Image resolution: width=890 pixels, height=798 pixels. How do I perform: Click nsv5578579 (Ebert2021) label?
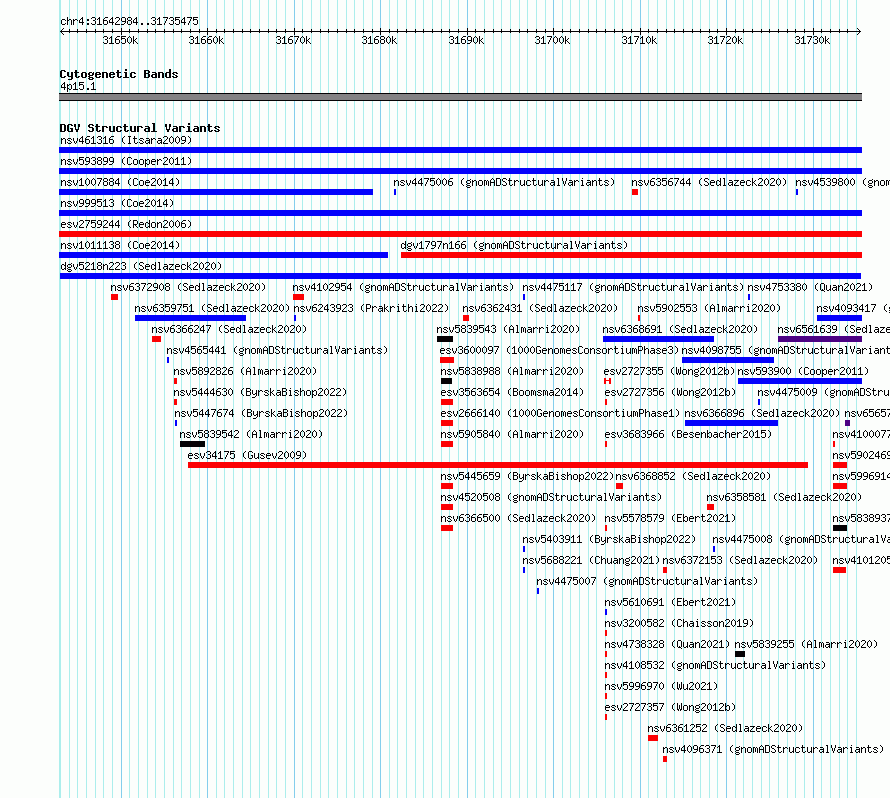tap(670, 518)
